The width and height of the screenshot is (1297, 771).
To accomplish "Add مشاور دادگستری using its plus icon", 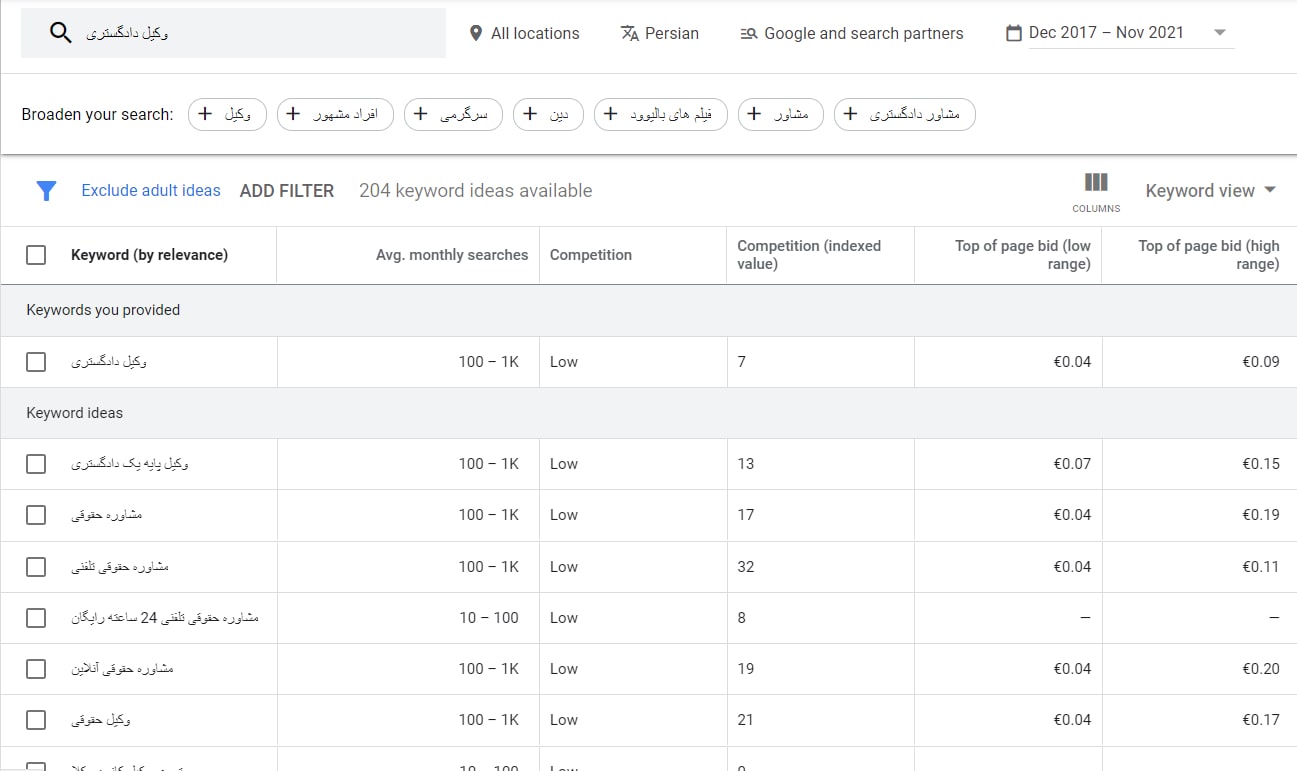I will click(850, 114).
